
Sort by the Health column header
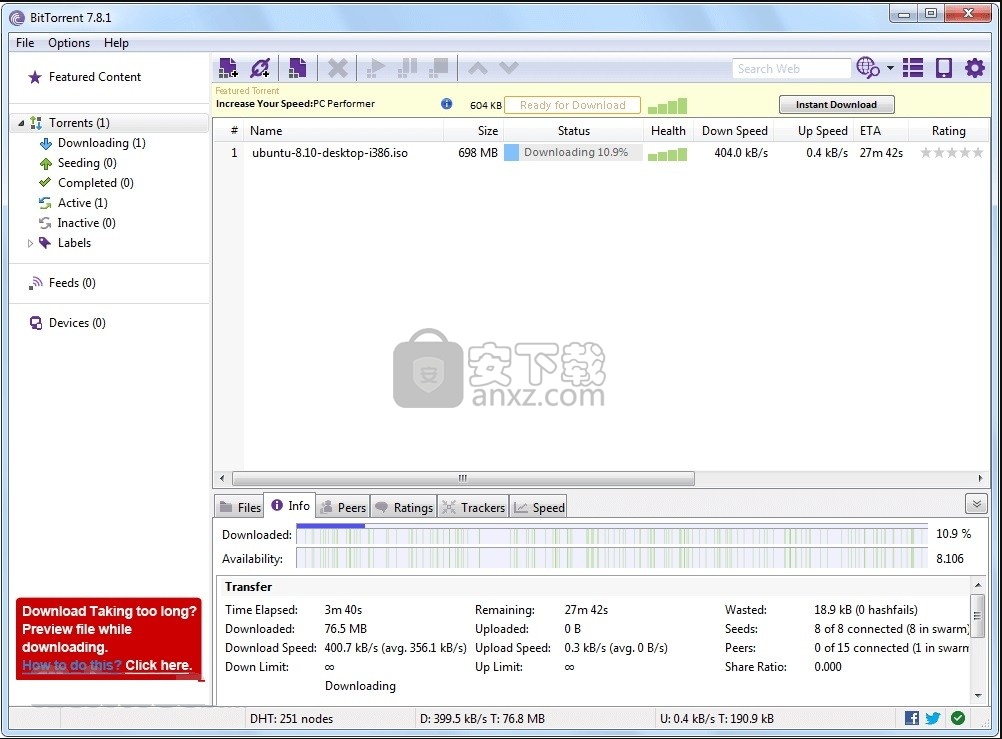point(668,130)
